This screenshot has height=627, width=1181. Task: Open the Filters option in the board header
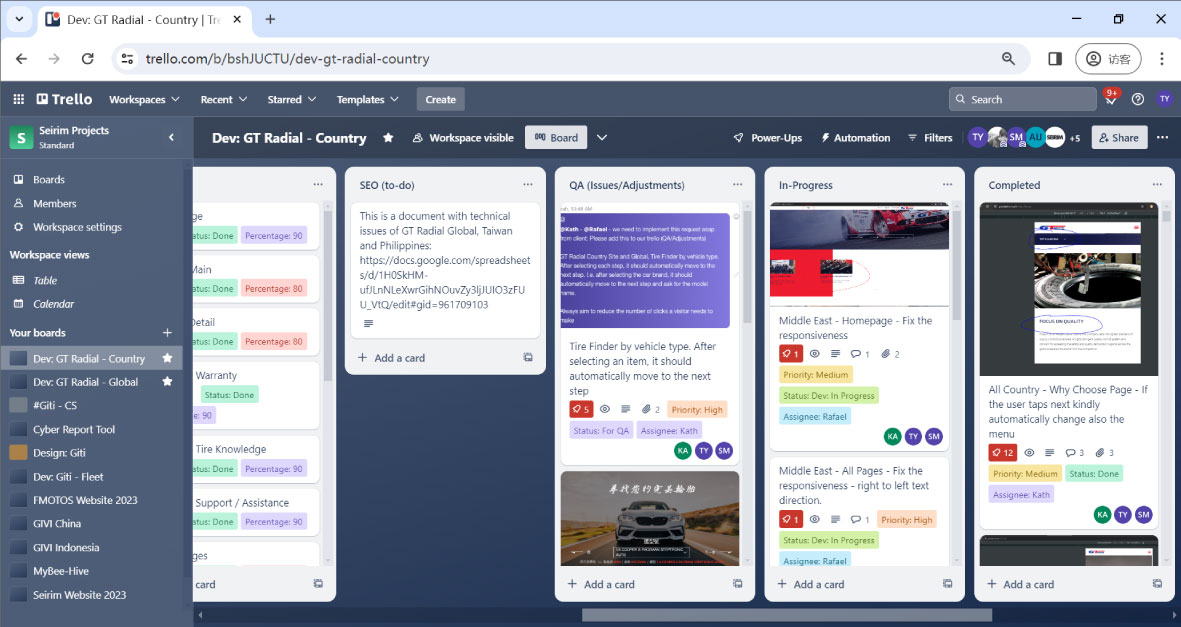[929, 138]
